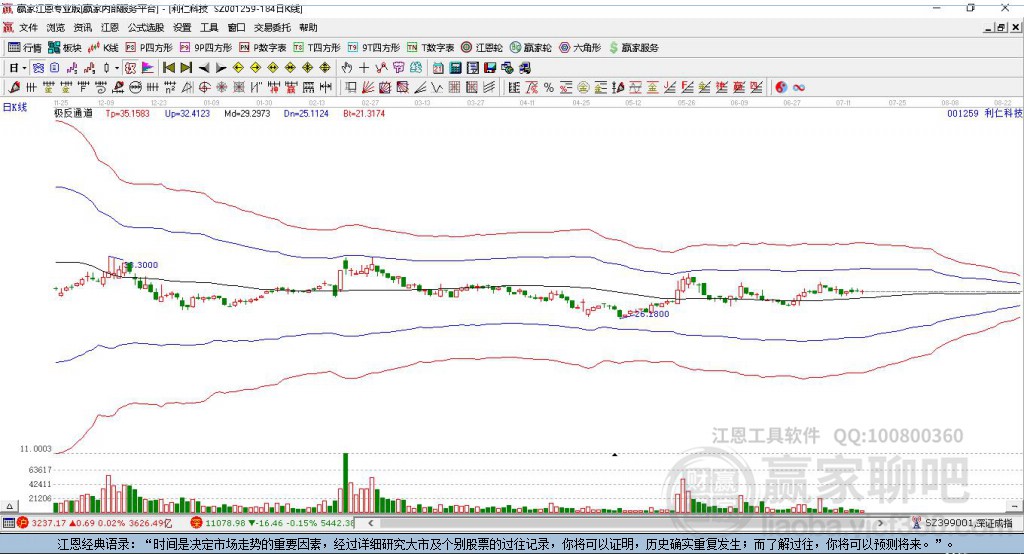Open the 行情 market quotes view
Image resolution: width=1024 pixels, height=554 pixels.
pyautogui.click(x=25, y=48)
